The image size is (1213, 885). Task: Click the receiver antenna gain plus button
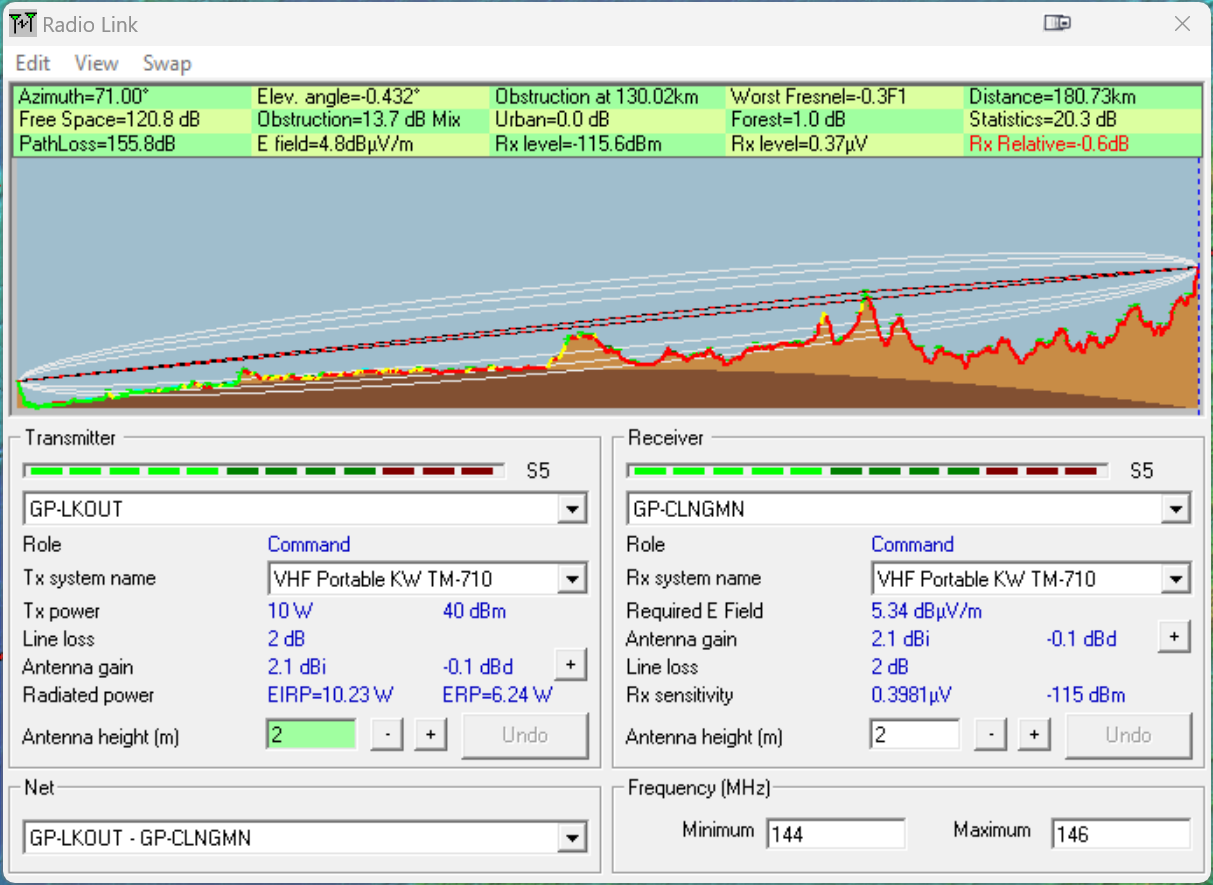pyautogui.click(x=1174, y=636)
